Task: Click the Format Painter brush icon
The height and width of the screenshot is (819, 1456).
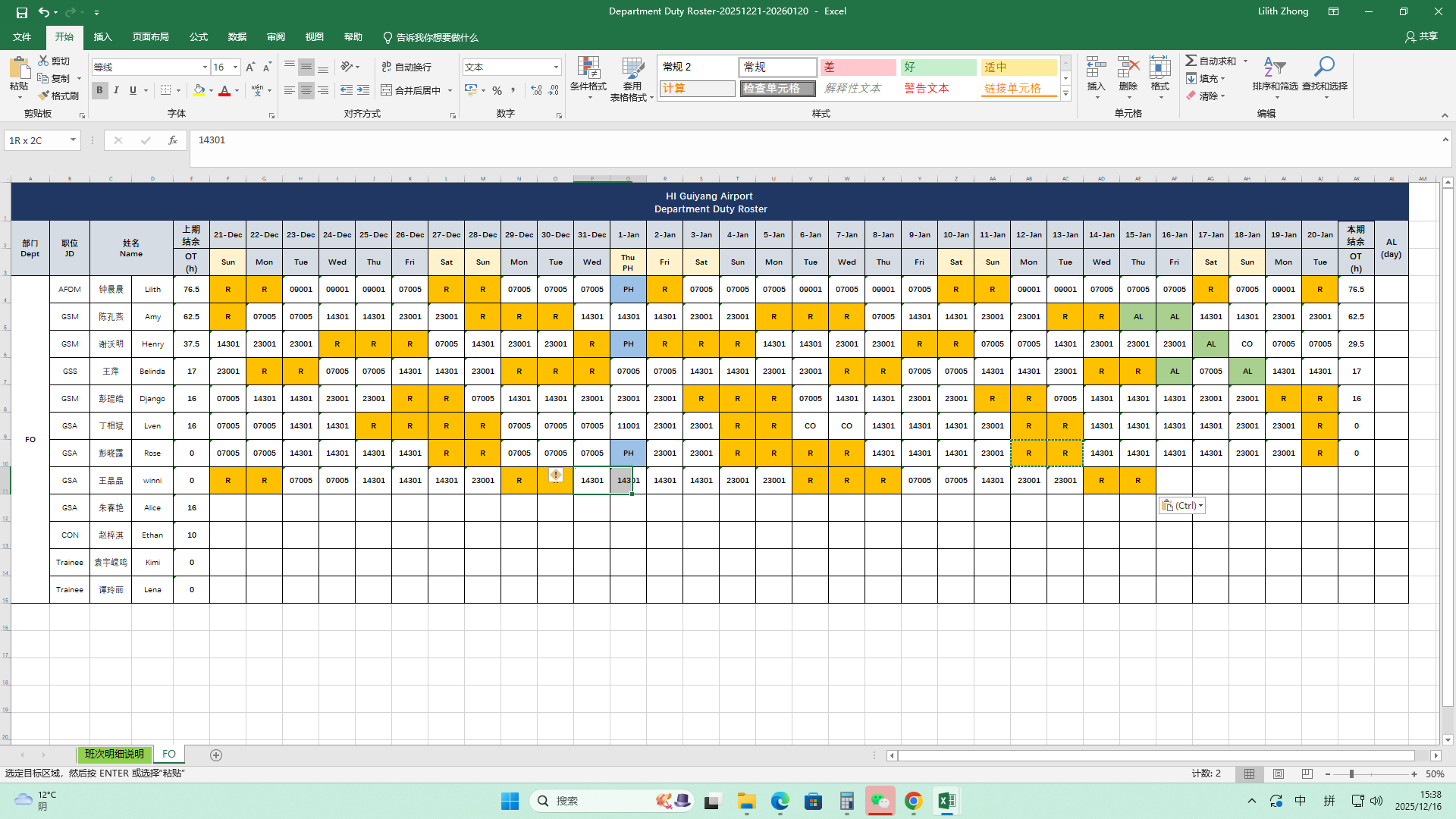Action: (x=45, y=96)
